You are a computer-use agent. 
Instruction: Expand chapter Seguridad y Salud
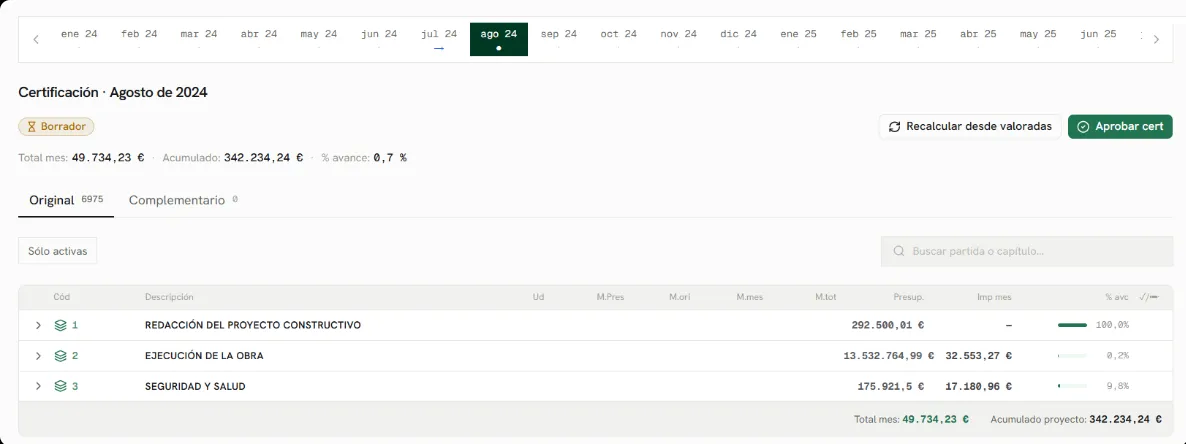(38, 386)
